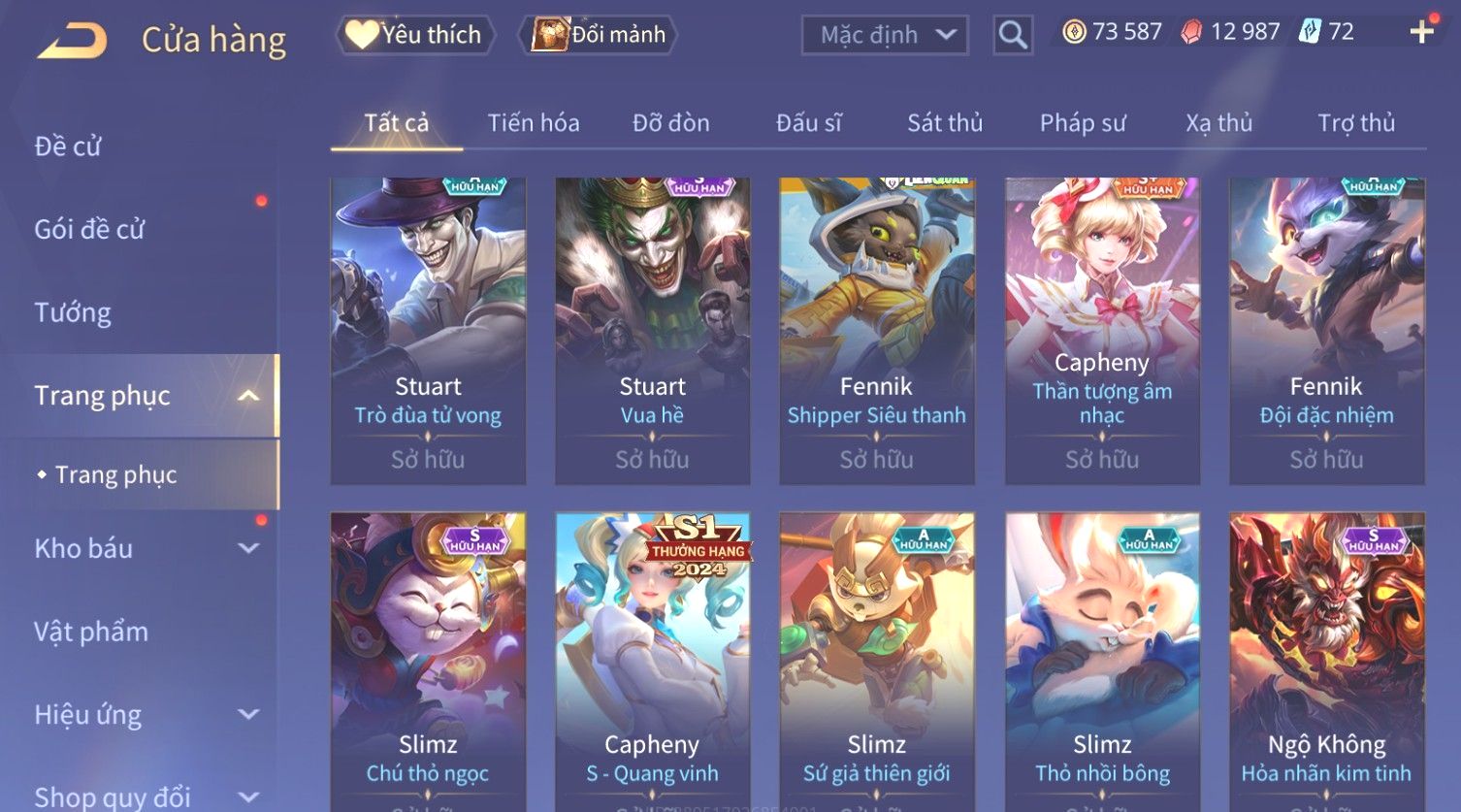Click the back arrow icon
Image resolution: width=1461 pixels, height=812 pixels.
72,40
